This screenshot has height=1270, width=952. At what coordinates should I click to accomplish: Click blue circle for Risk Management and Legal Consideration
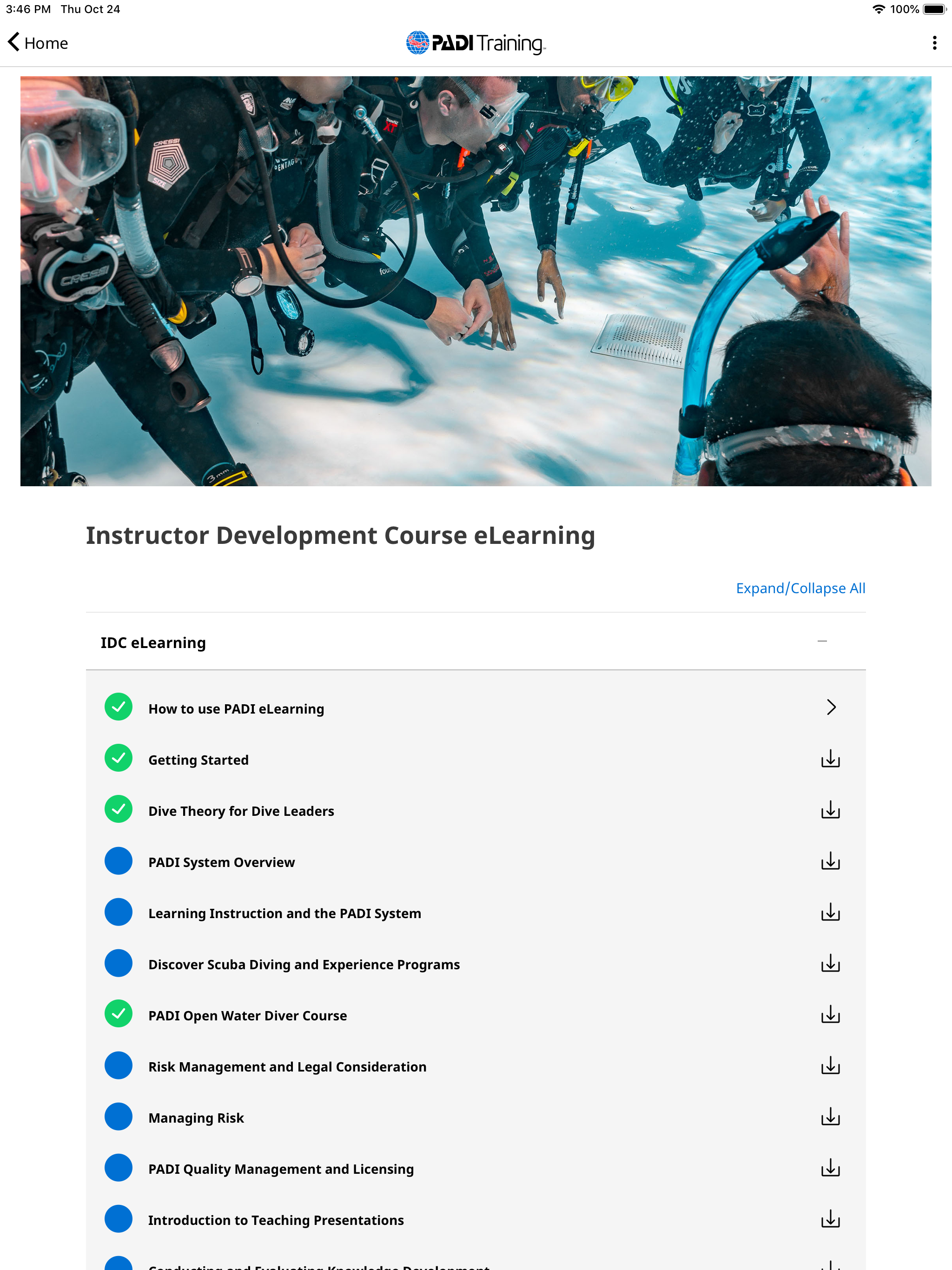118,1065
